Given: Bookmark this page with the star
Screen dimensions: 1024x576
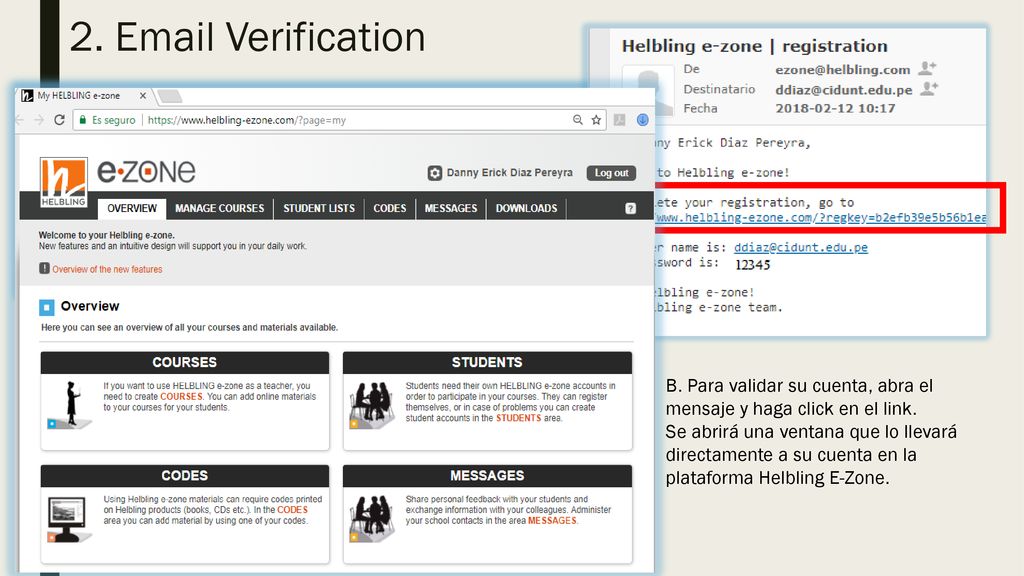Looking at the screenshot, I should [x=596, y=120].
